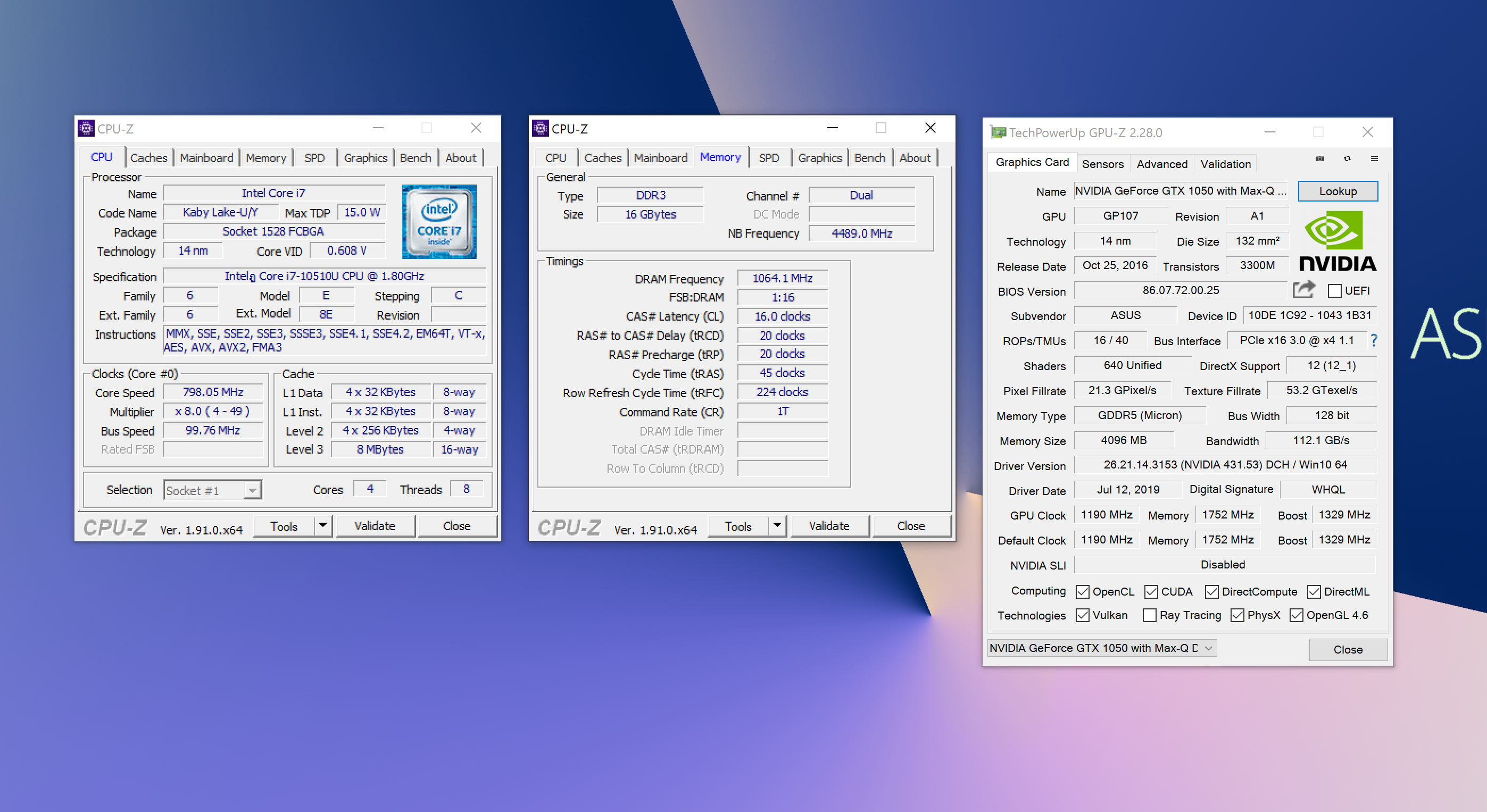Screen dimensions: 1487x812
Task: Expand Tools arrow in left CPU-Z window
Action: pos(323,526)
